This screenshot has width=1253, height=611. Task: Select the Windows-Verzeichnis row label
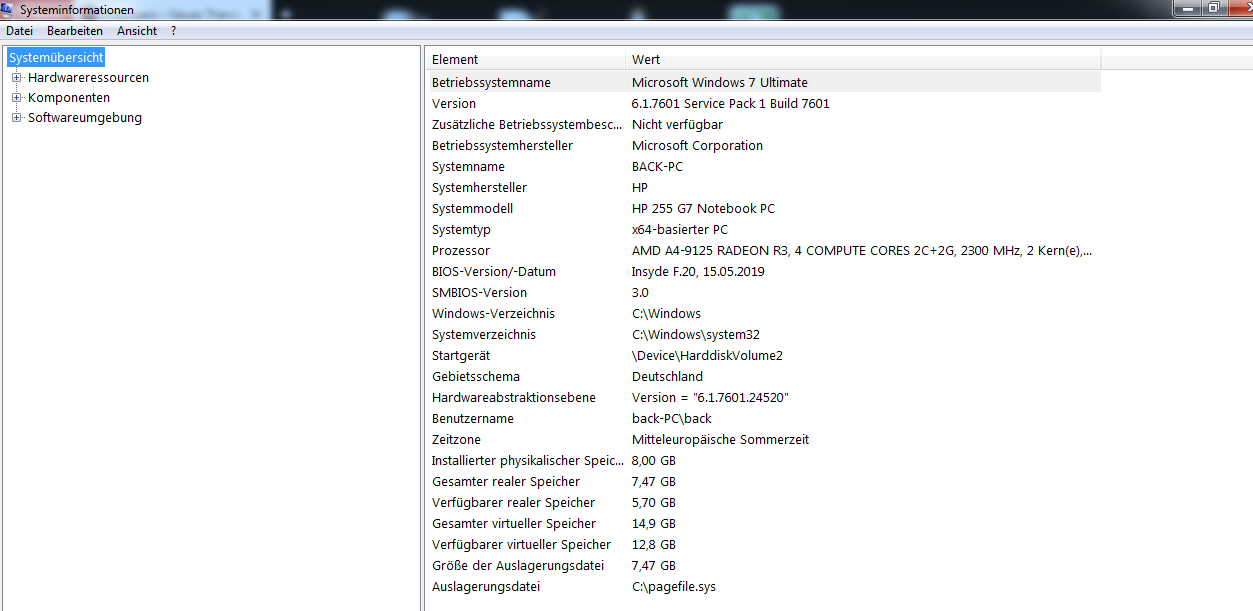coord(493,313)
